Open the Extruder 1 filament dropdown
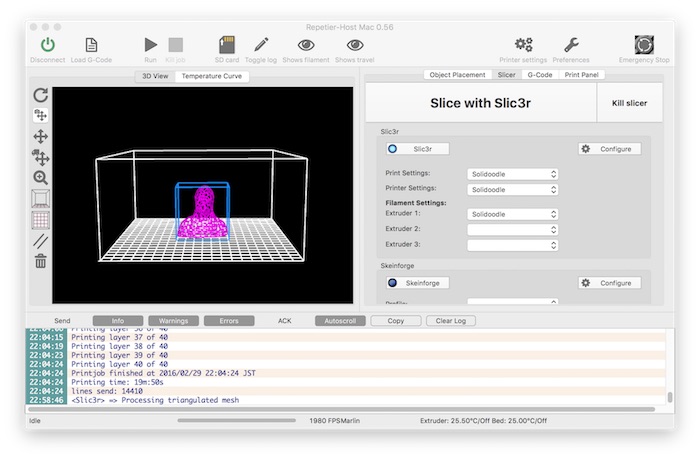This screenshot has width=700, height=459. click(512, 214)
